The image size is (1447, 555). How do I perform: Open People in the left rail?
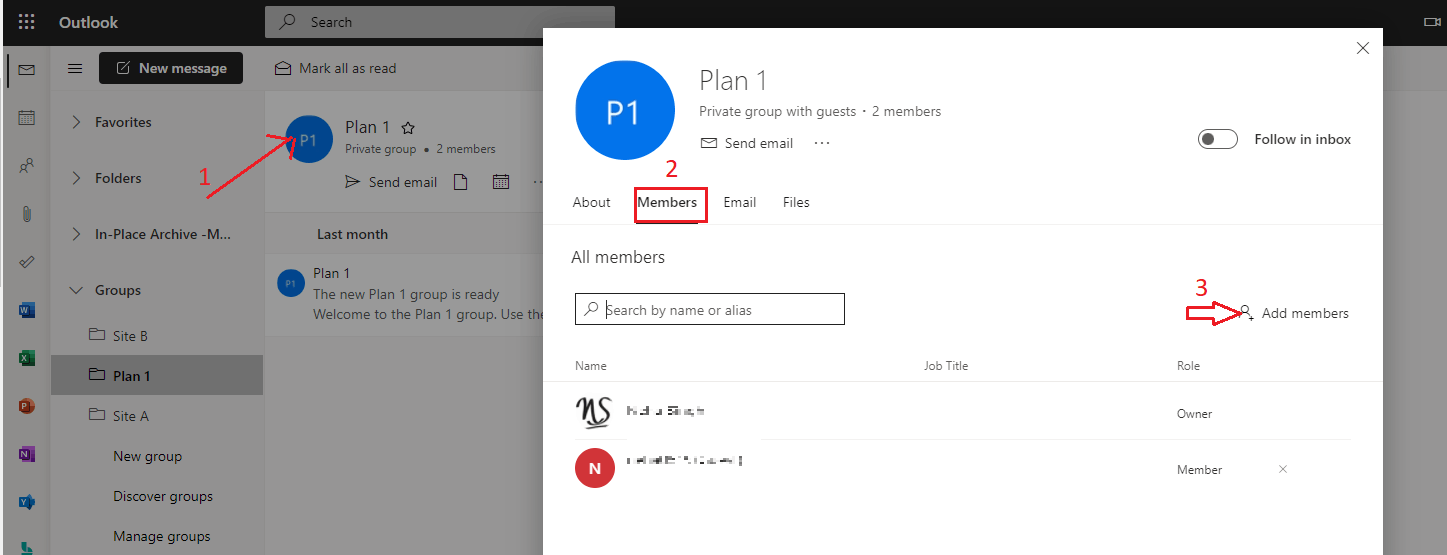[27, 166]
